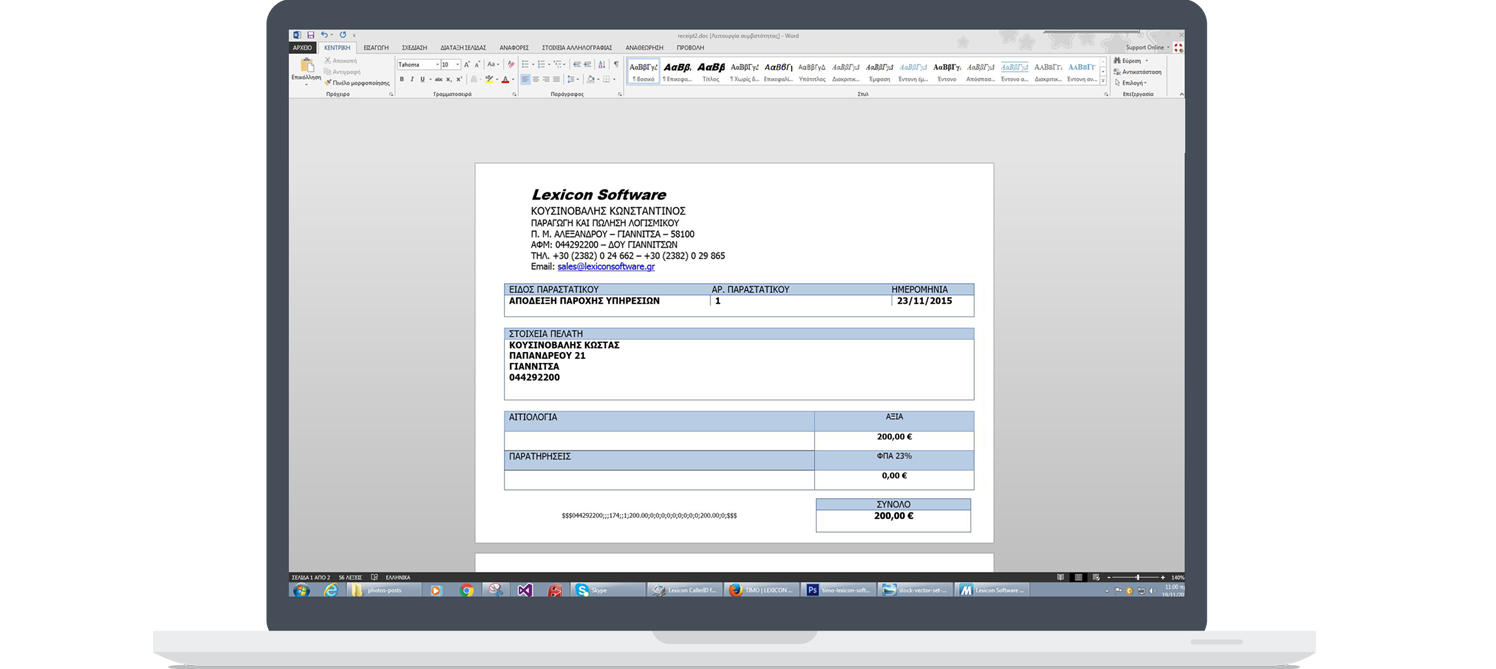1496x669 pixels.
Task: Align text to the left
Action: tap(526, 79)
